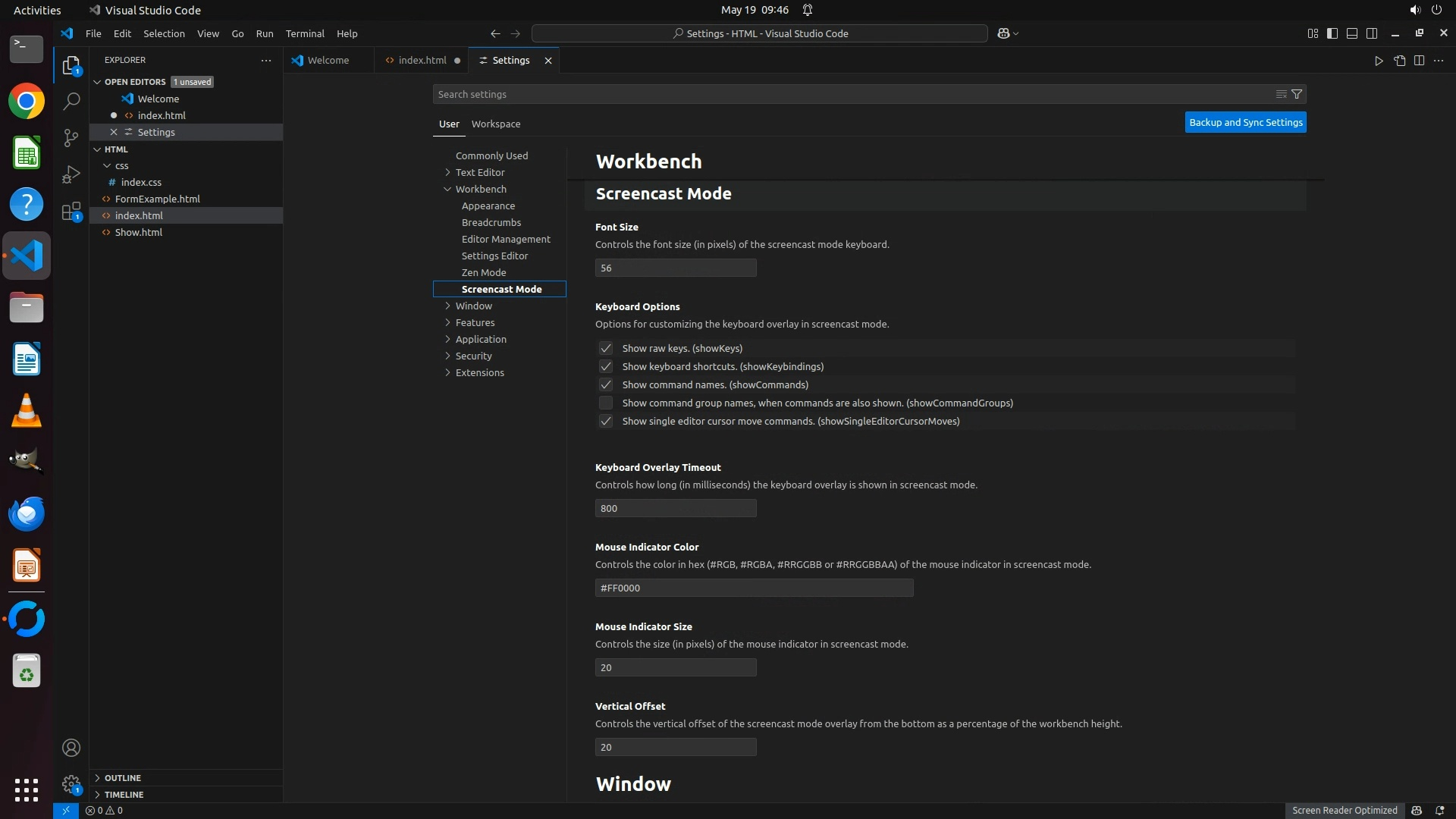Toggle Show command names checkbox

(605, 384)
